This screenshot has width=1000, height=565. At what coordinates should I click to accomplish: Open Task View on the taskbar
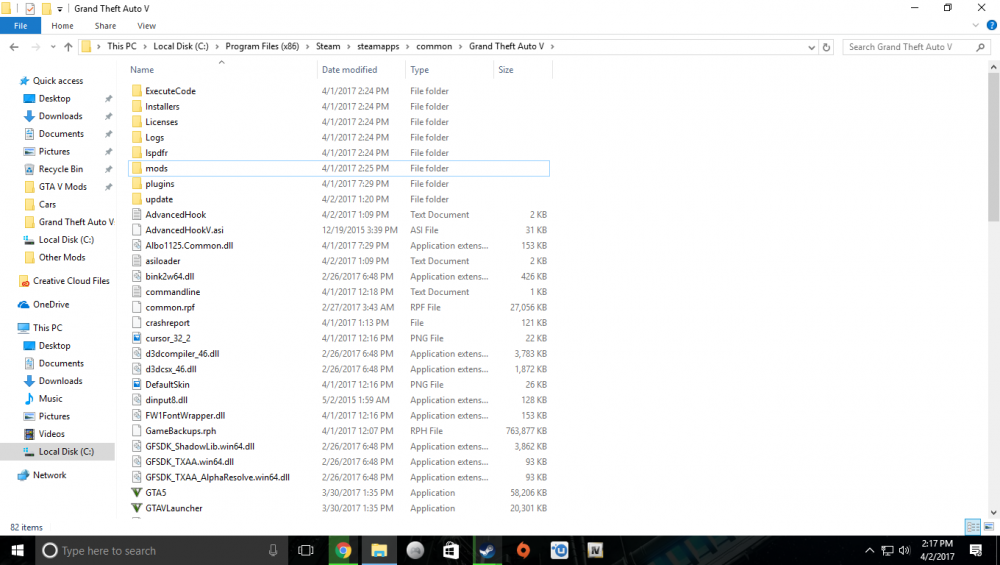306,550
